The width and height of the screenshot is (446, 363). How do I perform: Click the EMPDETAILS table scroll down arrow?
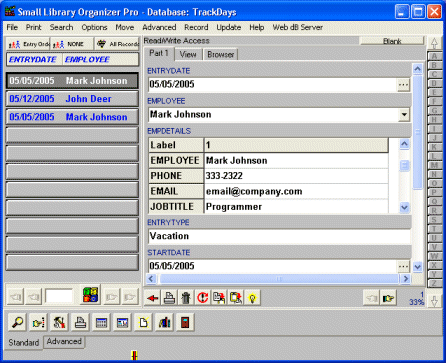pos(404,207)
